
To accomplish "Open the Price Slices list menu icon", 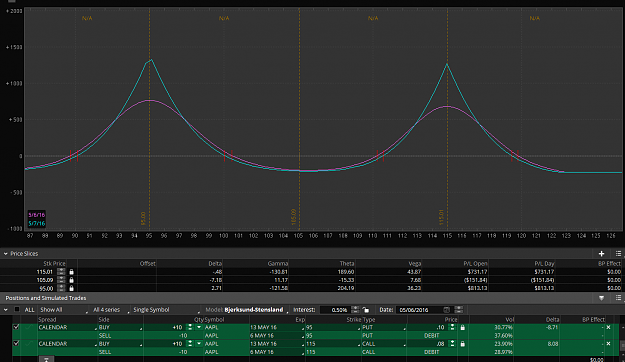I will (618, 254).
